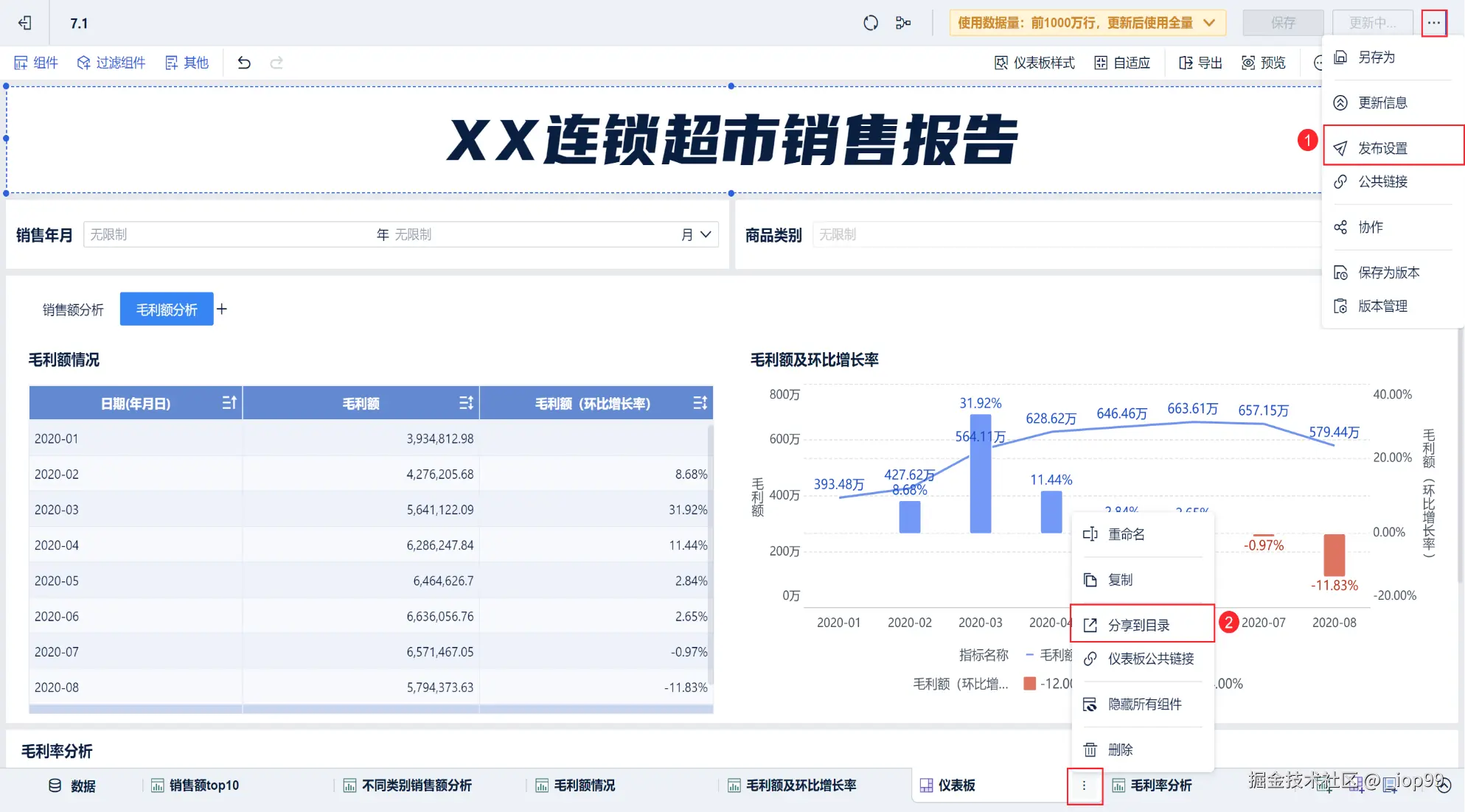Open the three-dot more menu at top right
Viewport: 1465px width, 812px height.
(1433, 23)
